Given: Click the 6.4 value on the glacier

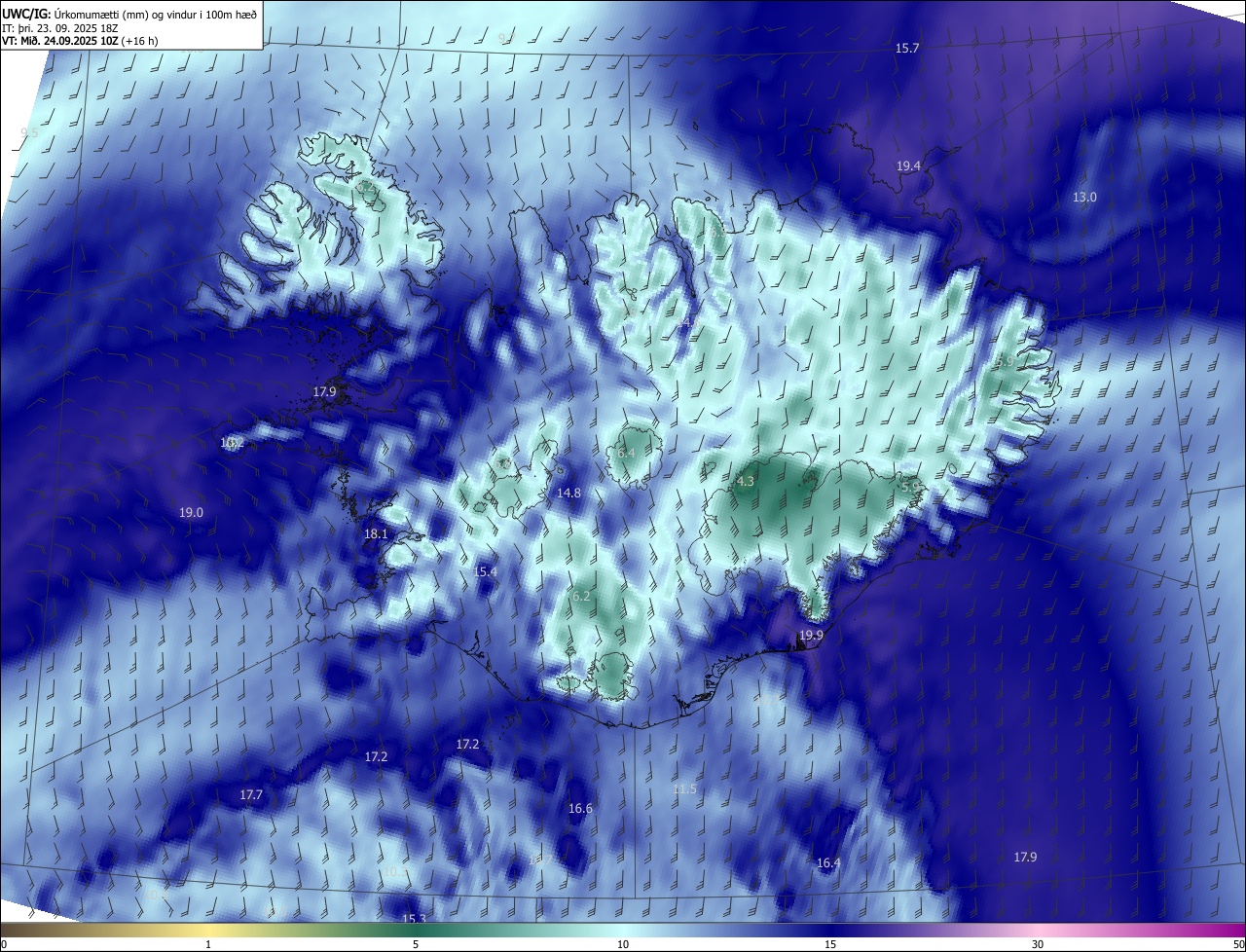Looking at the screenshot, I should click(626, 453).
